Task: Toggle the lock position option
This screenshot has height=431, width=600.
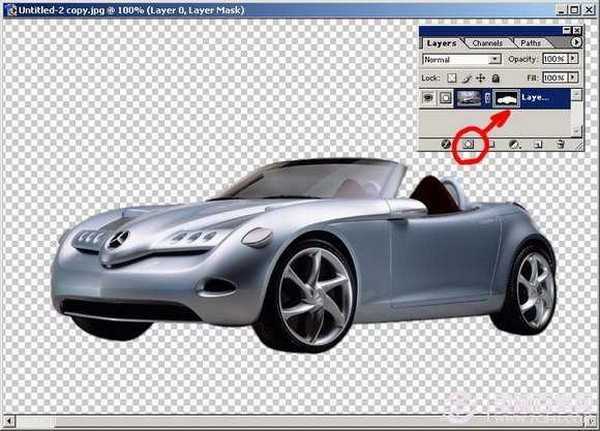Action: (483, 77)
